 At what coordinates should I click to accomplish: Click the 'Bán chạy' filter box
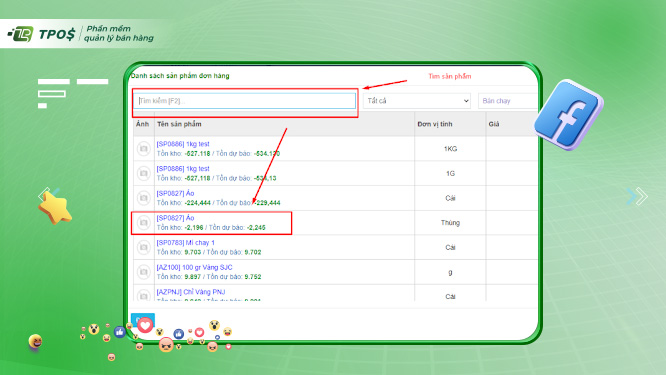click(508, 101)
